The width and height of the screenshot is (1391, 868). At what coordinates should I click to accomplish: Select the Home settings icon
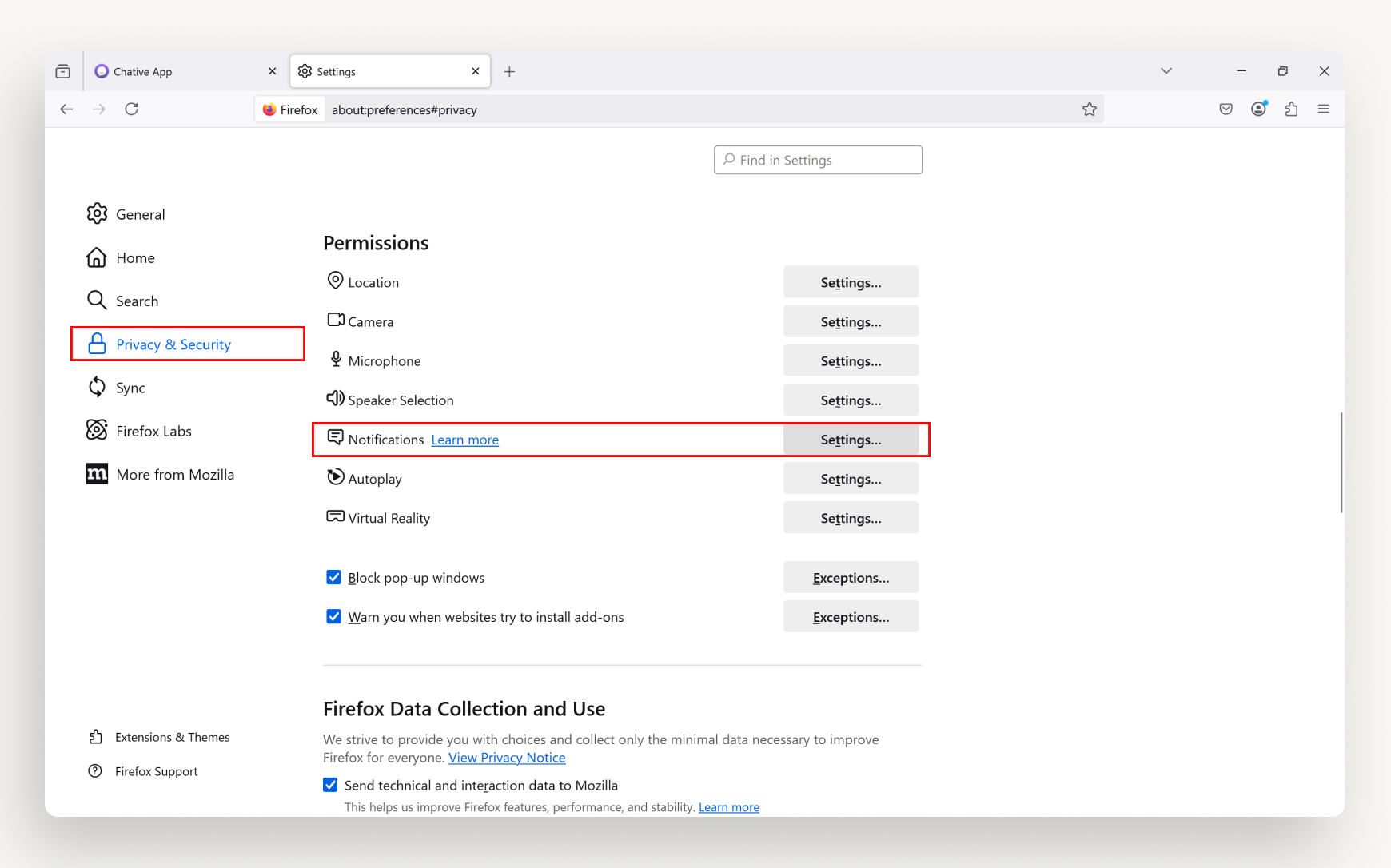[97, 257]
